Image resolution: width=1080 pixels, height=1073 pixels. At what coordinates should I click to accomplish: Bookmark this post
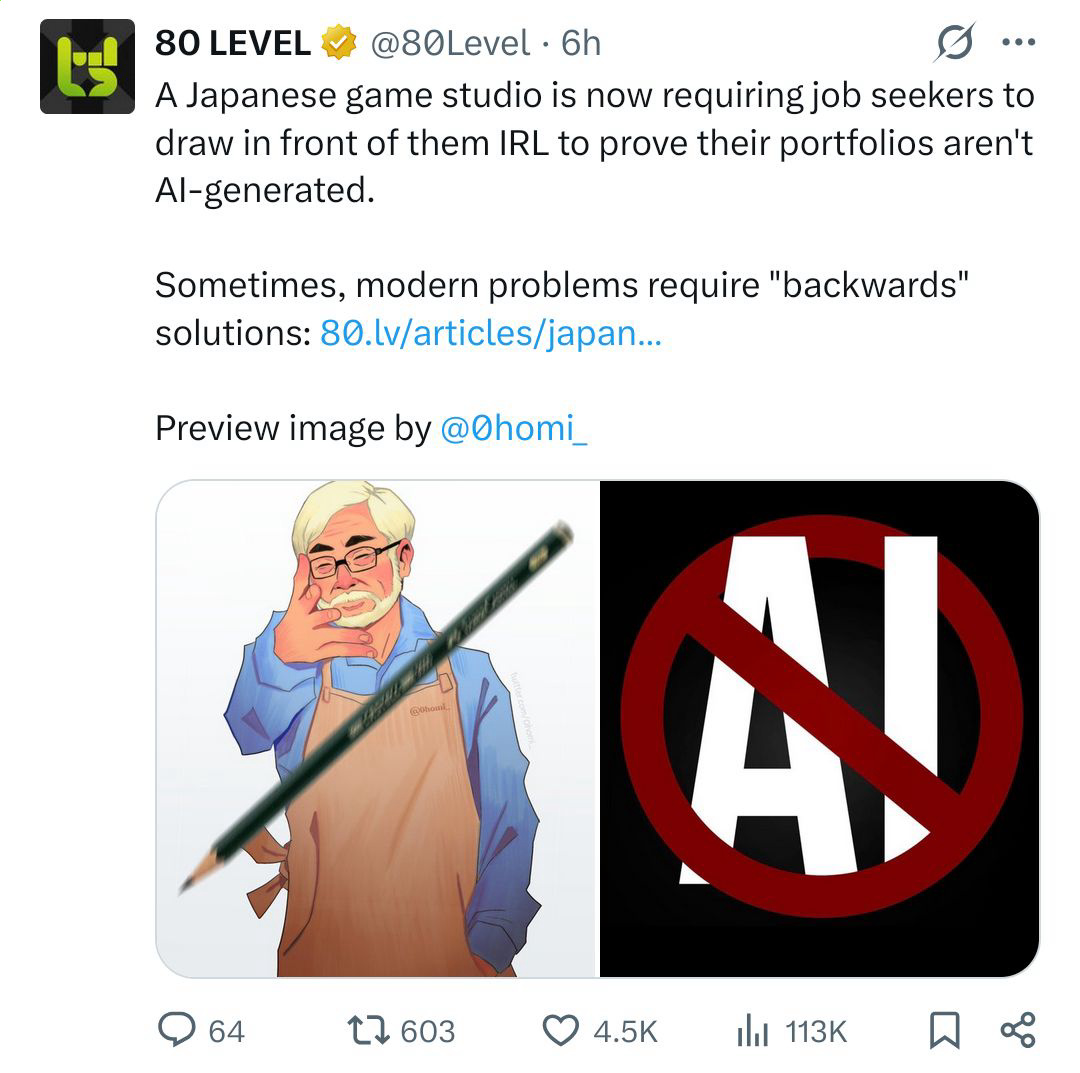pyautogui.click(x=944, y=1030)
